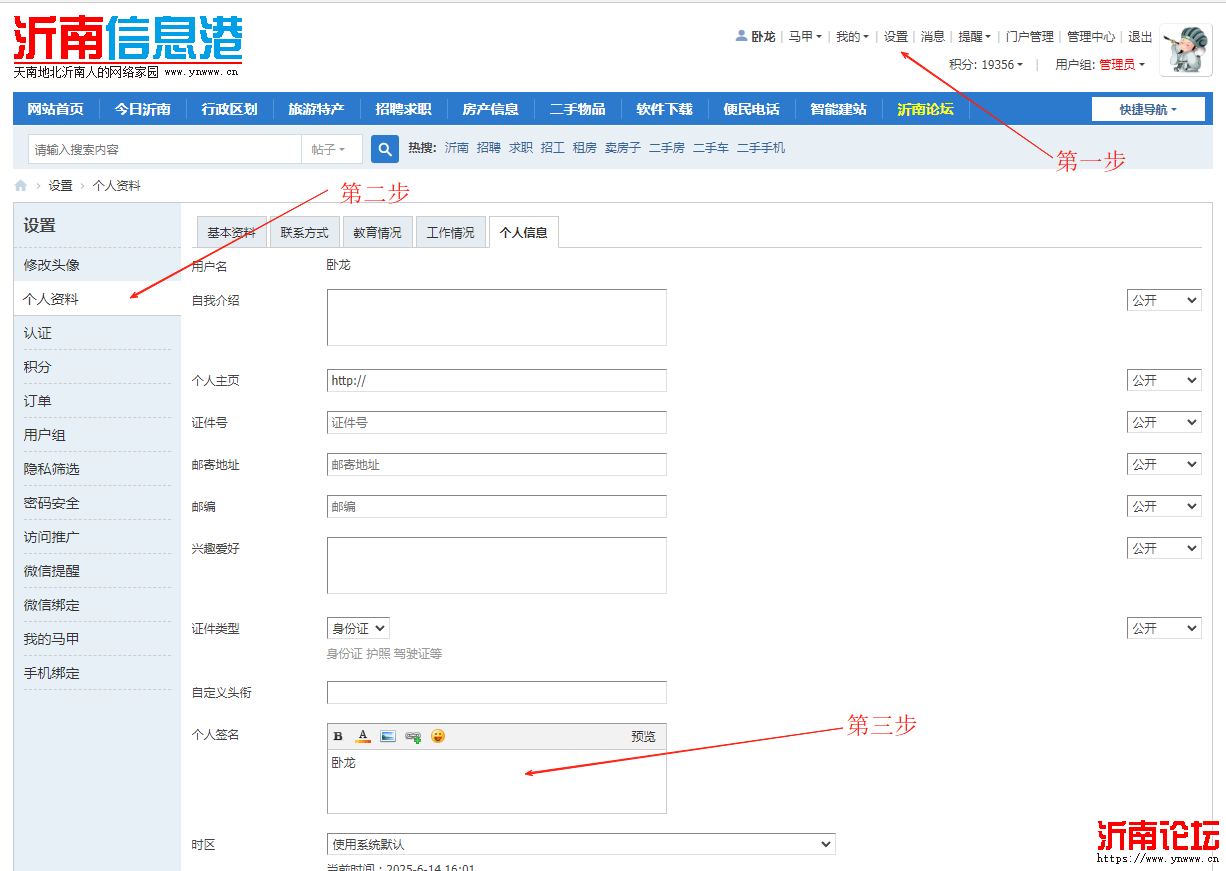Viewport: 1226px width, 871px height.
Task: Select the Bold formatting icon in signature editor
Action: pyautogui.click(x=337, y=736)
